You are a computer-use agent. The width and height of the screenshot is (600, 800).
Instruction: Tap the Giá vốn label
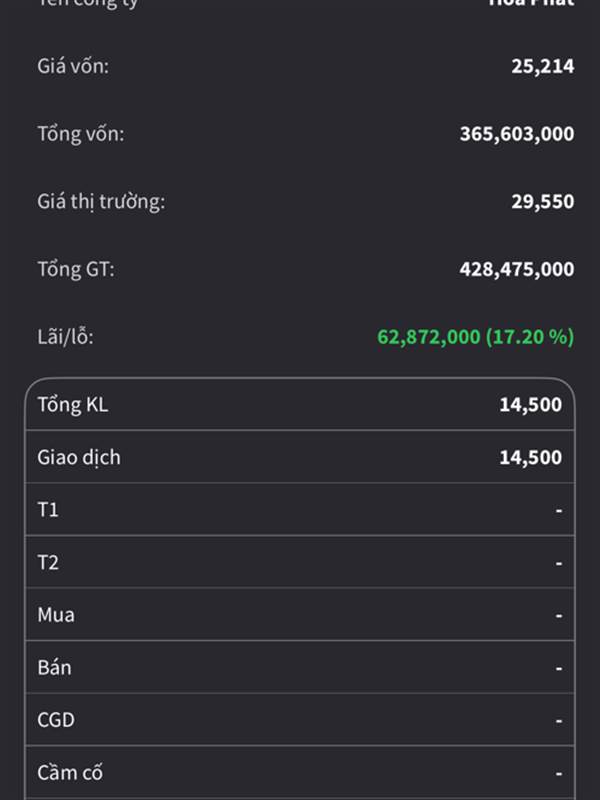(73, 66)
